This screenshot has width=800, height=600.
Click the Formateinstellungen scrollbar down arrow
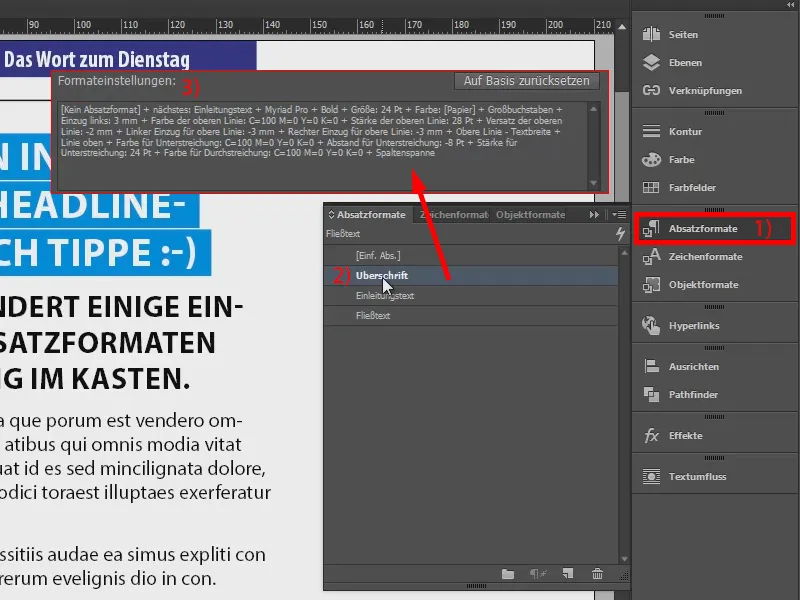[593, 183]
